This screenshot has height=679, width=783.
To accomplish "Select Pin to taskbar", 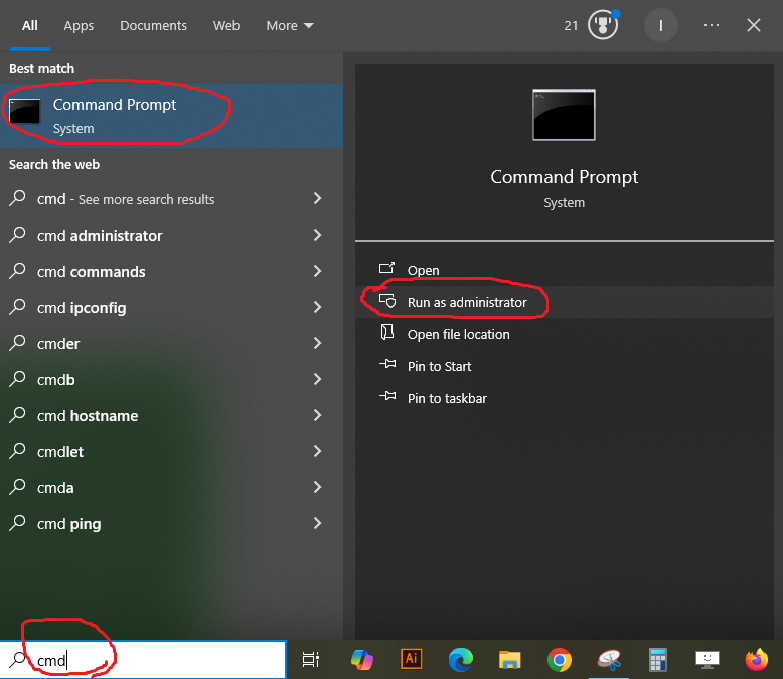I will 564,398.
